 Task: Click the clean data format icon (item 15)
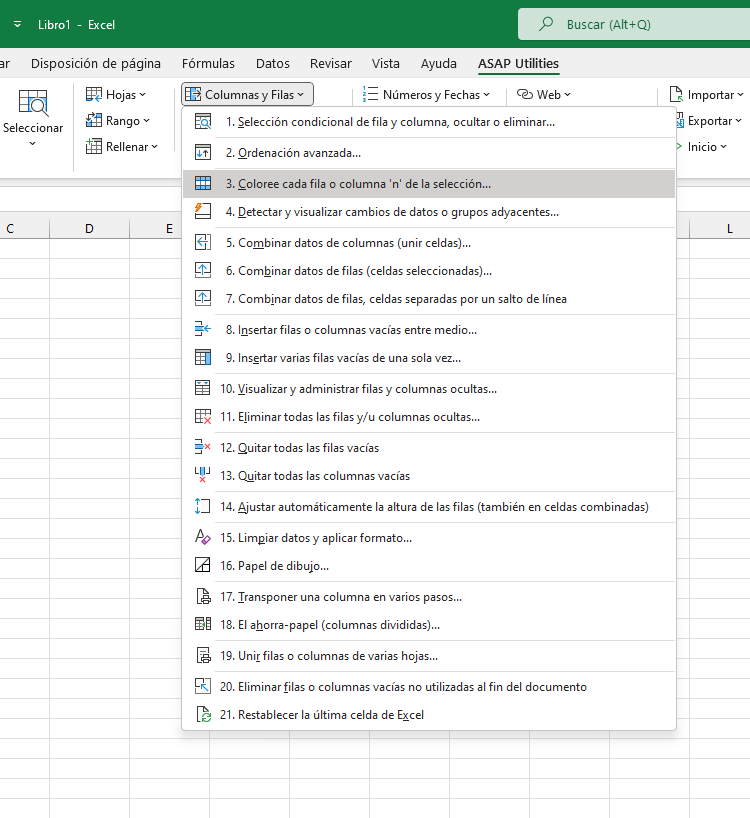pos(202,537)
